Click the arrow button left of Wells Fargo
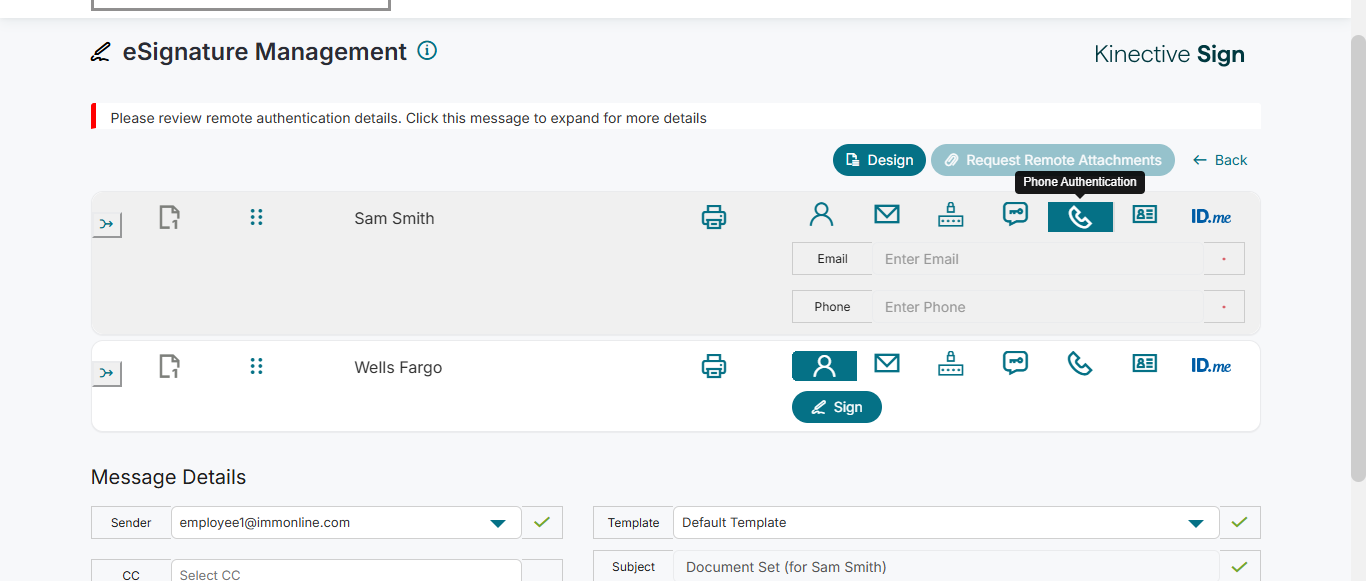Image resolution: width=1366 pixels, height=581 pixels. tap(106, 373)
